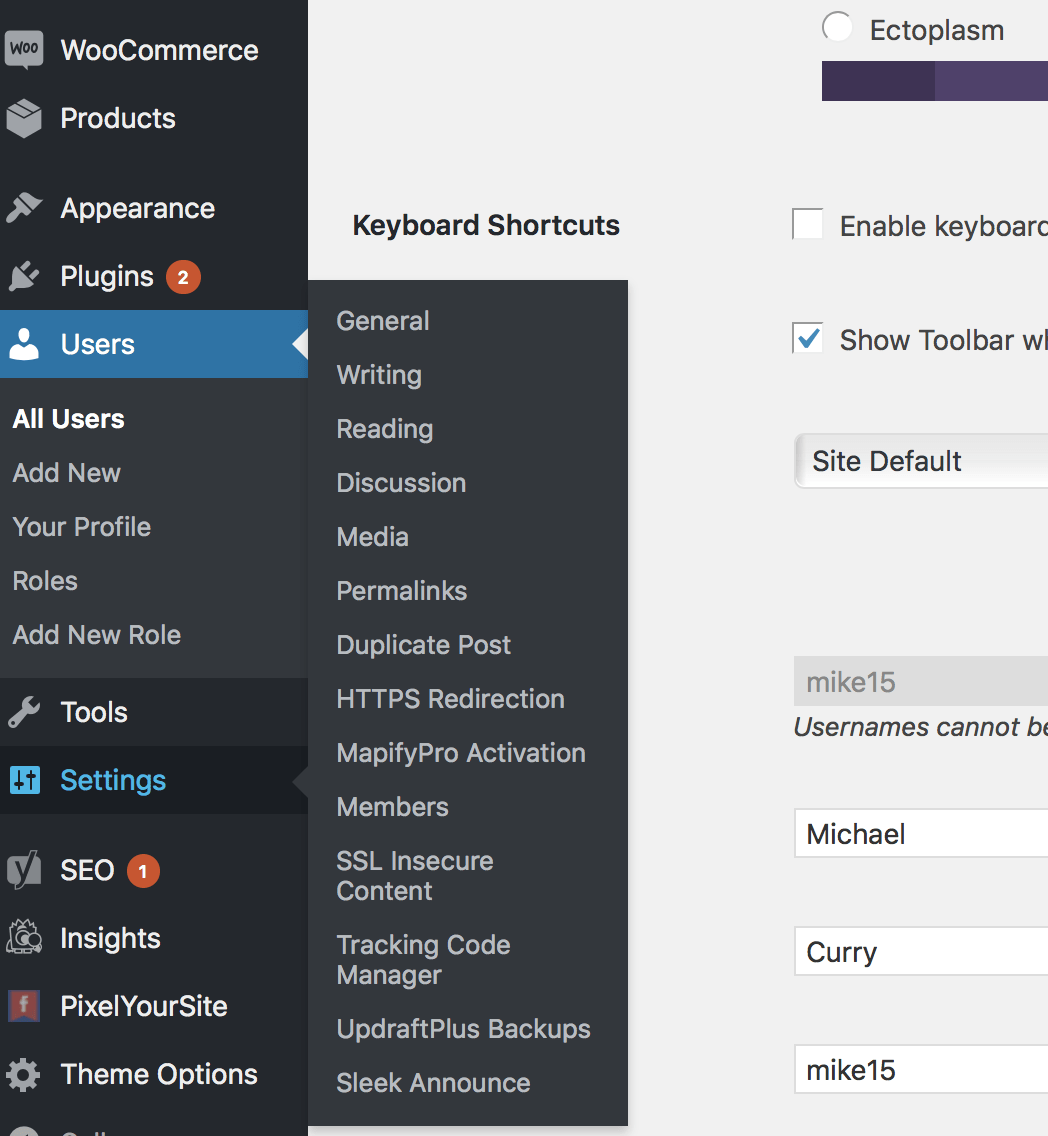Open the Site Default language dropdown

pos(920,461)
